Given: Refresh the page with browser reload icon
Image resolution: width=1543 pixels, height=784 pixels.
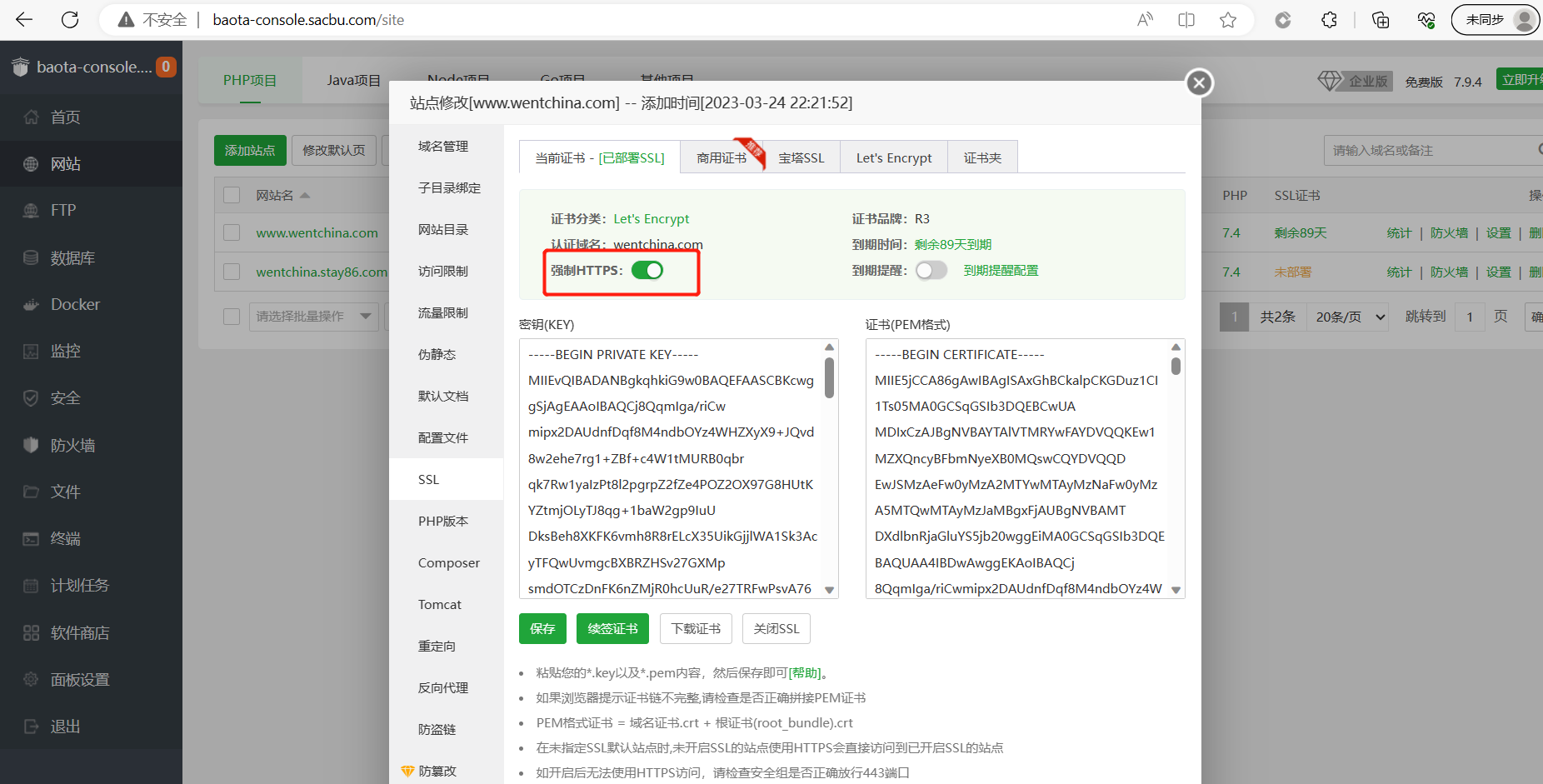Looking at the screenshot, I should click(x=70, y=20).
